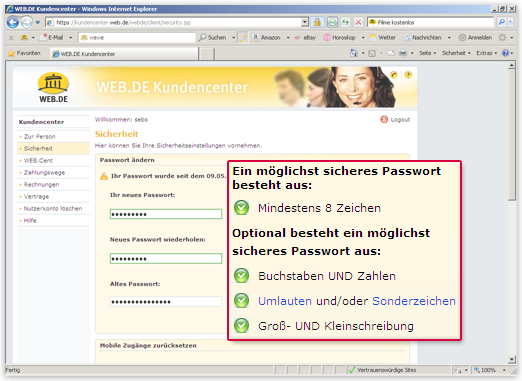Select the WEB.DE Kundencenter browser tab
The image size is (522, 381).
coord(124,54)
